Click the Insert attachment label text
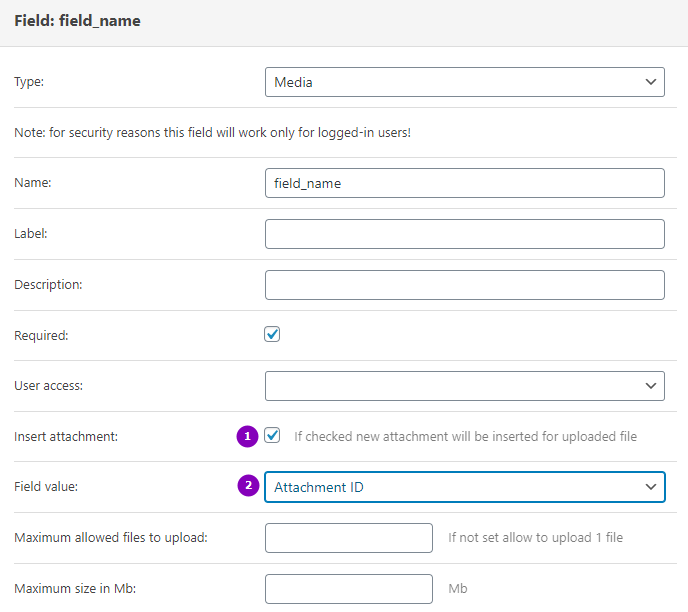Image resolution: width=688 pixels, height=612 pixels. pyautogui.click(x=66, y=437)
